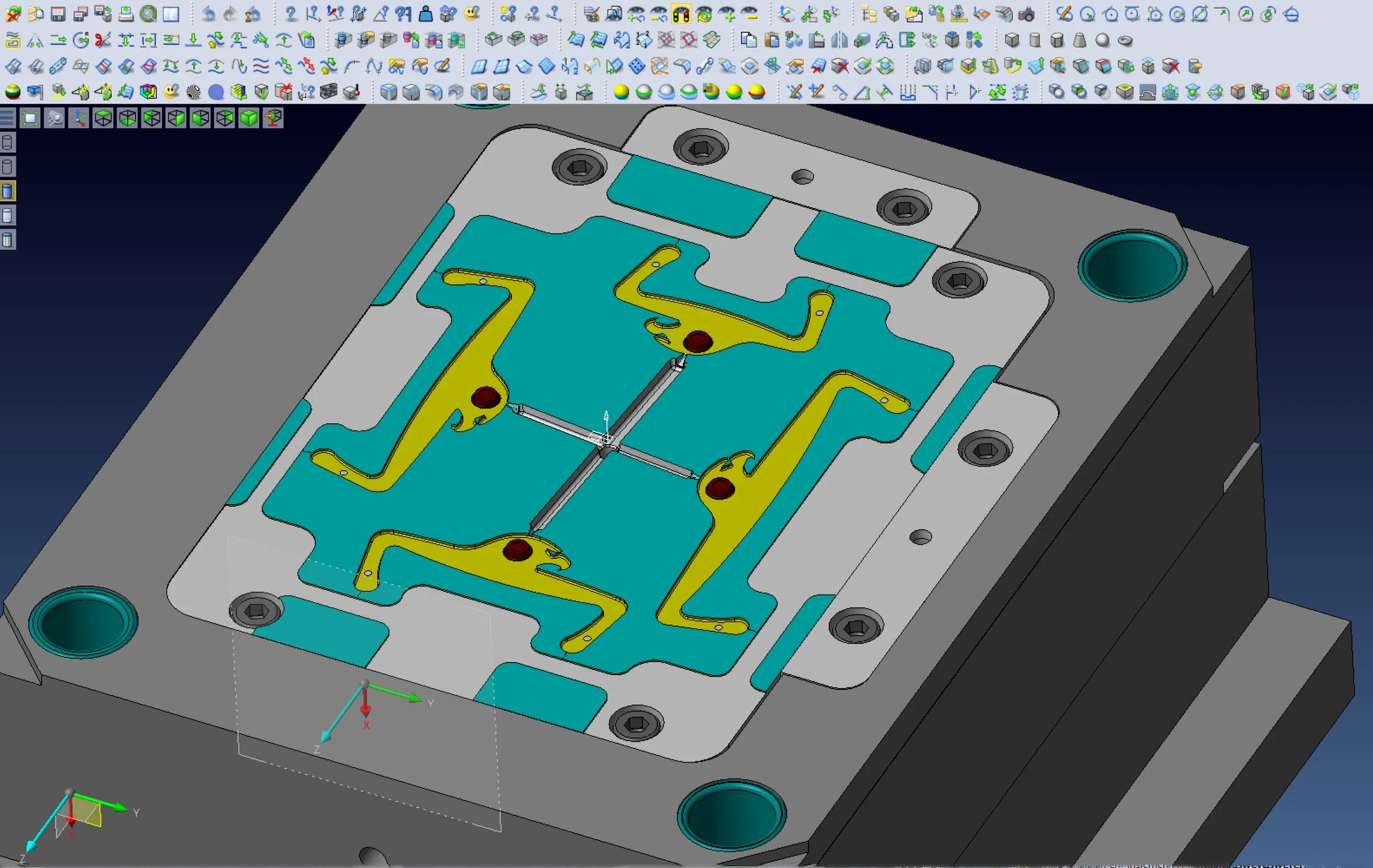Screen dimensions: 1373x868
Task: Switch to top view green cube
Action: click(103, 119)
